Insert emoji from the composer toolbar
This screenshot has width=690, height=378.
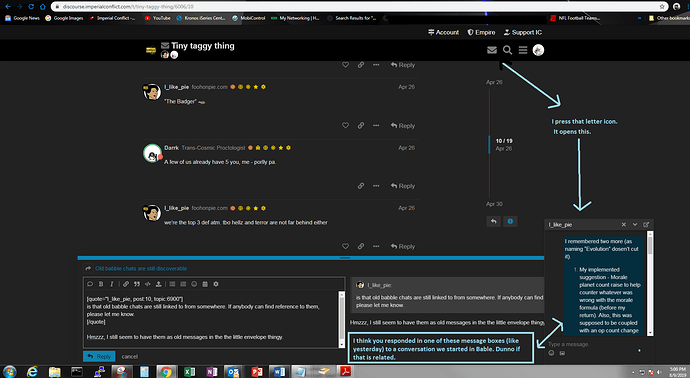point(194,284)
